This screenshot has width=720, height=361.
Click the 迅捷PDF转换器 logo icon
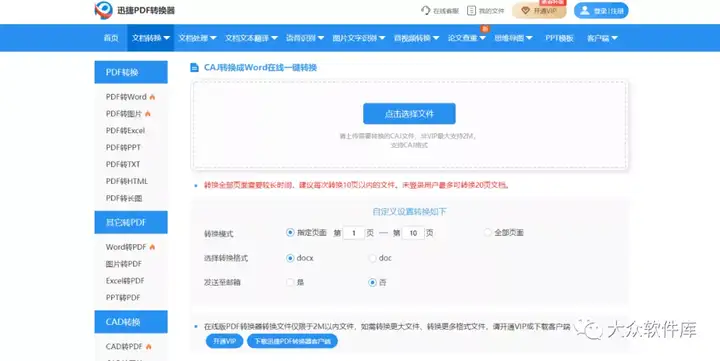[103, 10]
